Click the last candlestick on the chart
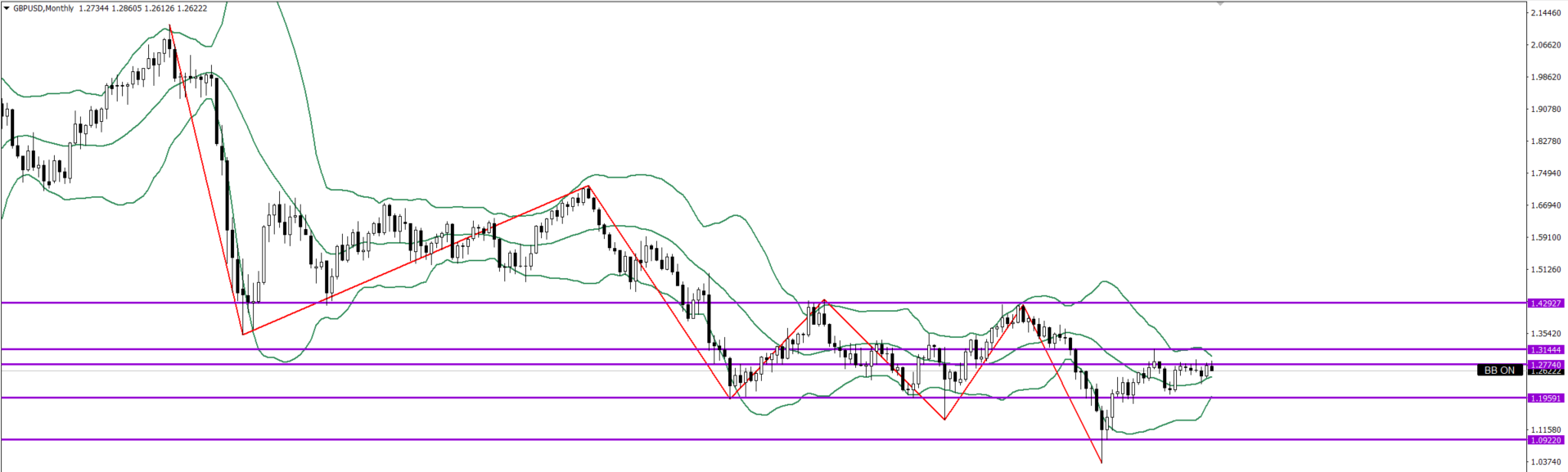 pyautogui.click(x=1211, y=368)
